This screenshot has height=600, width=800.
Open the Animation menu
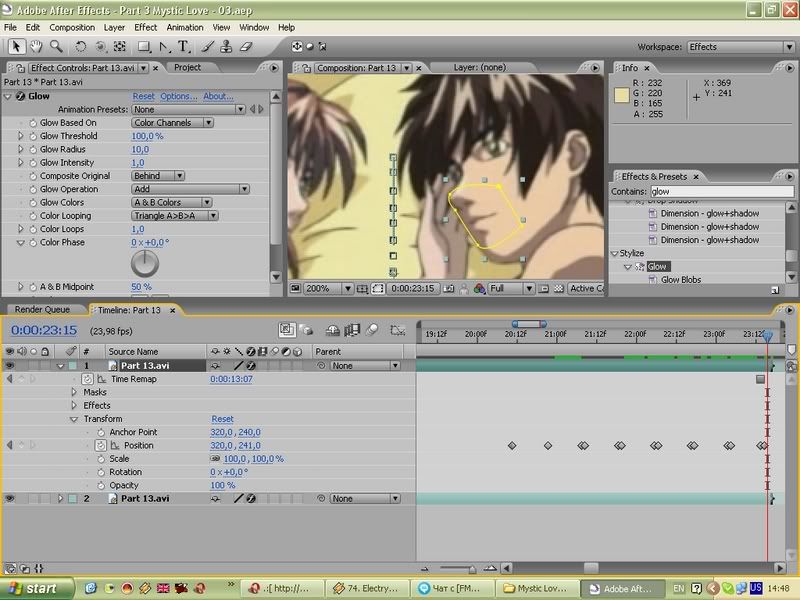coord(185,28)
